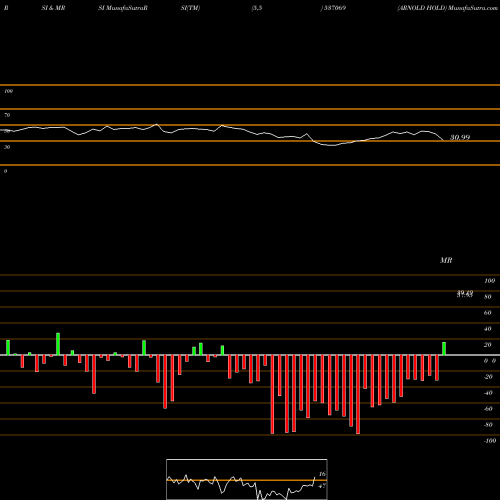Click the 'MR' panel label
Viewport: 500px width, 500px height.
446,260
